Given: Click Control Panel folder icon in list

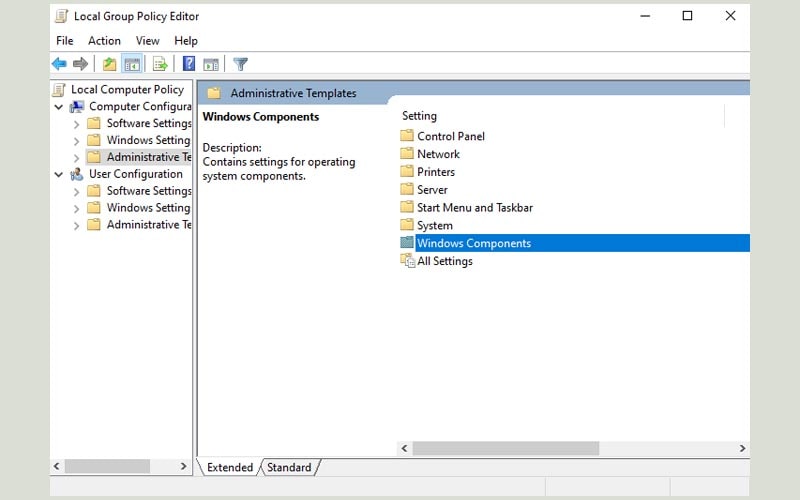Looking at the screenshot, I should pyautogui.click(x=407, y=136).
